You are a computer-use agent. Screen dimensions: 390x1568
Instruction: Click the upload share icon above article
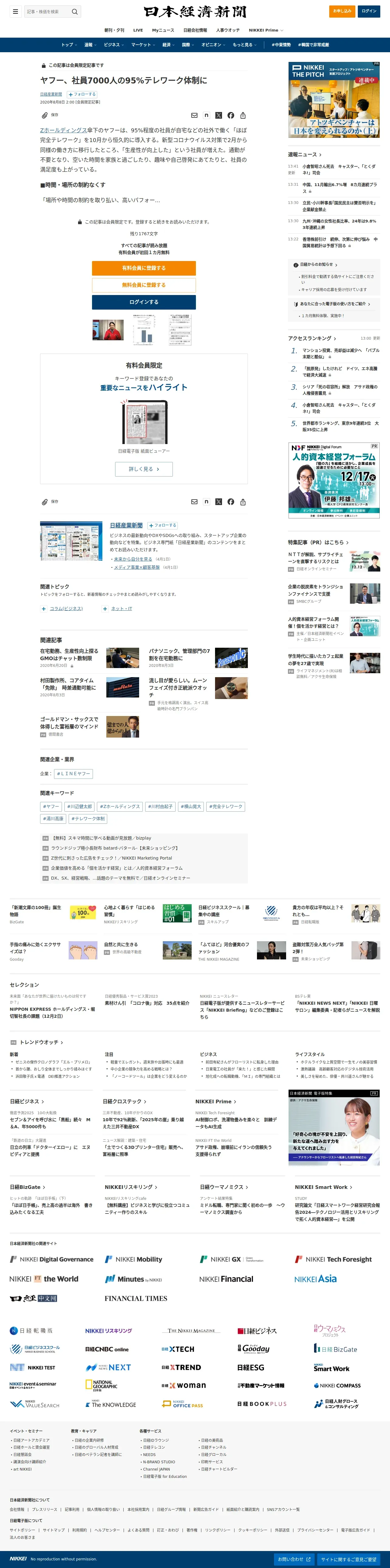click(243, 115)
